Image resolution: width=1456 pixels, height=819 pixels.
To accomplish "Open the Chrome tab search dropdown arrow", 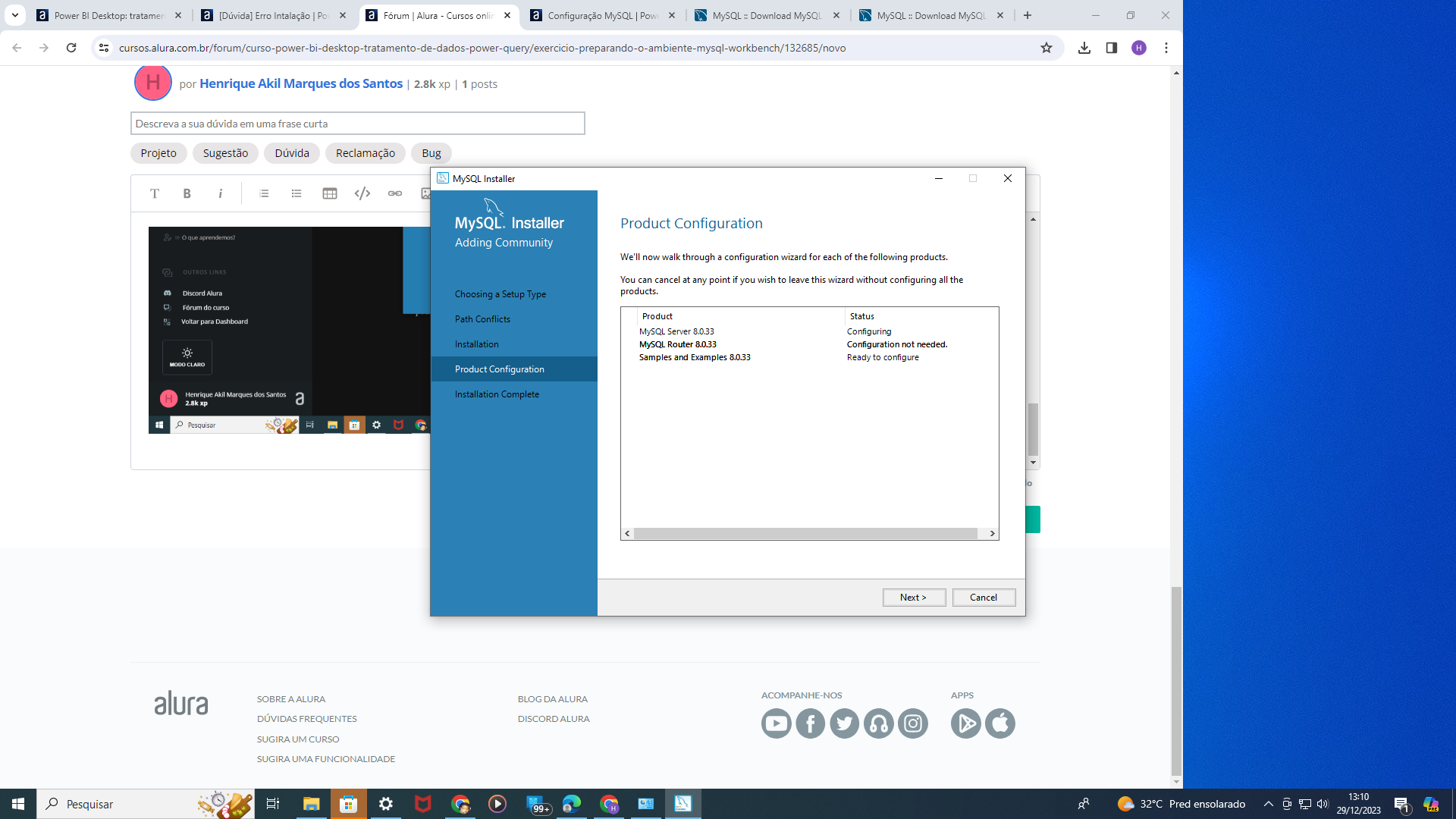I will tap(14, 15).
